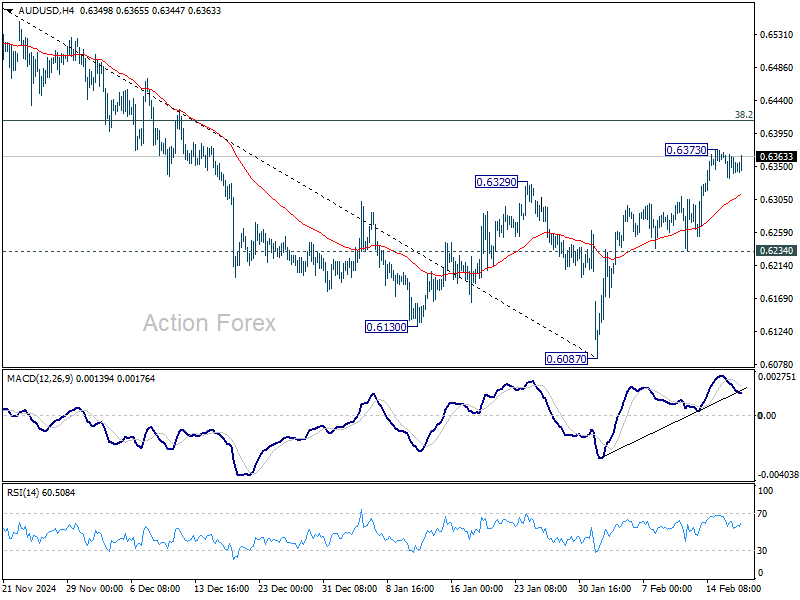Screen dimensions: 800x600
Task: Click the 38.2 Fibonacci level label
Action: (744, 115)
